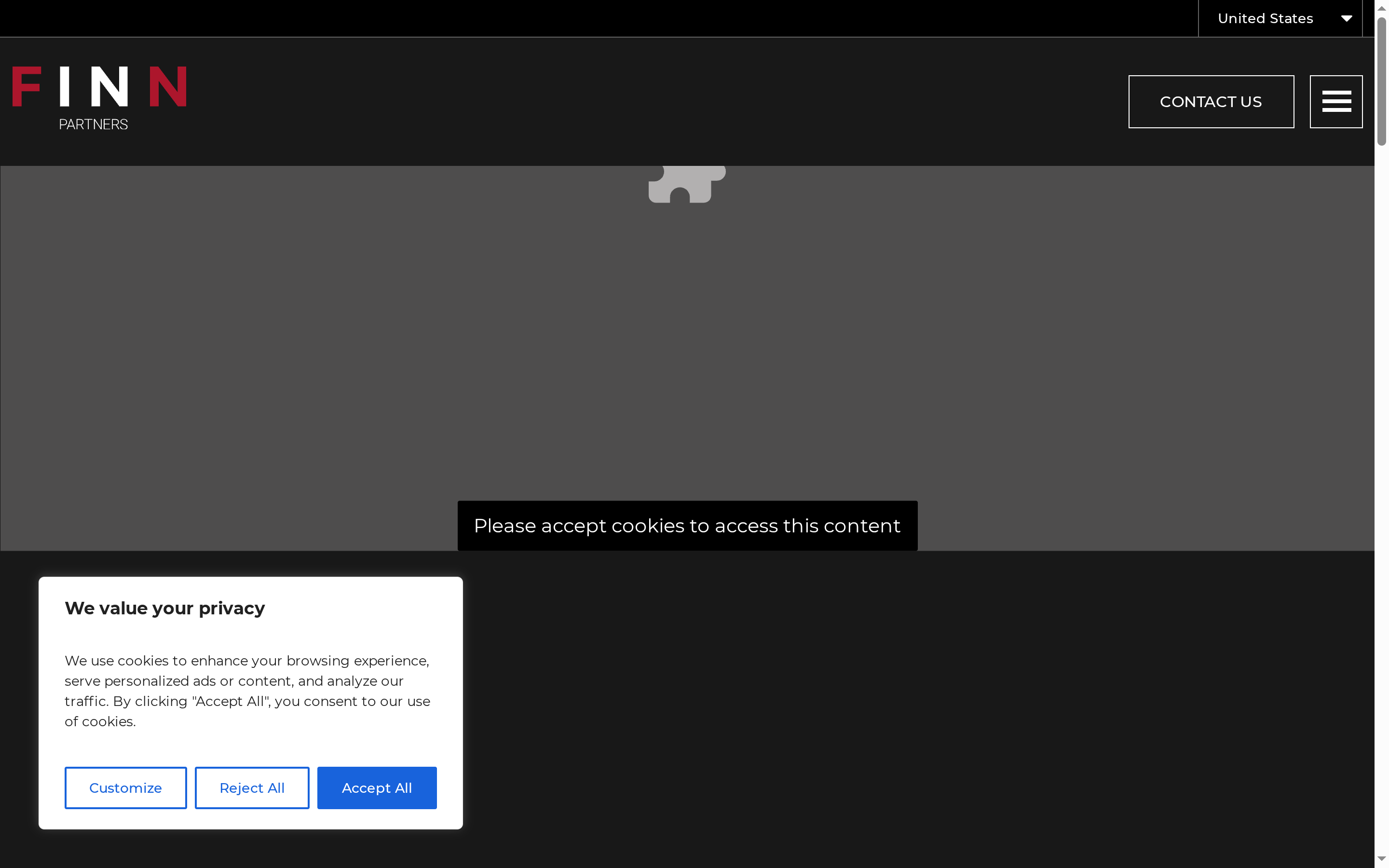Click the PARTNERS wordmark under the logo

pyautogui.click(x=93, y=123)
